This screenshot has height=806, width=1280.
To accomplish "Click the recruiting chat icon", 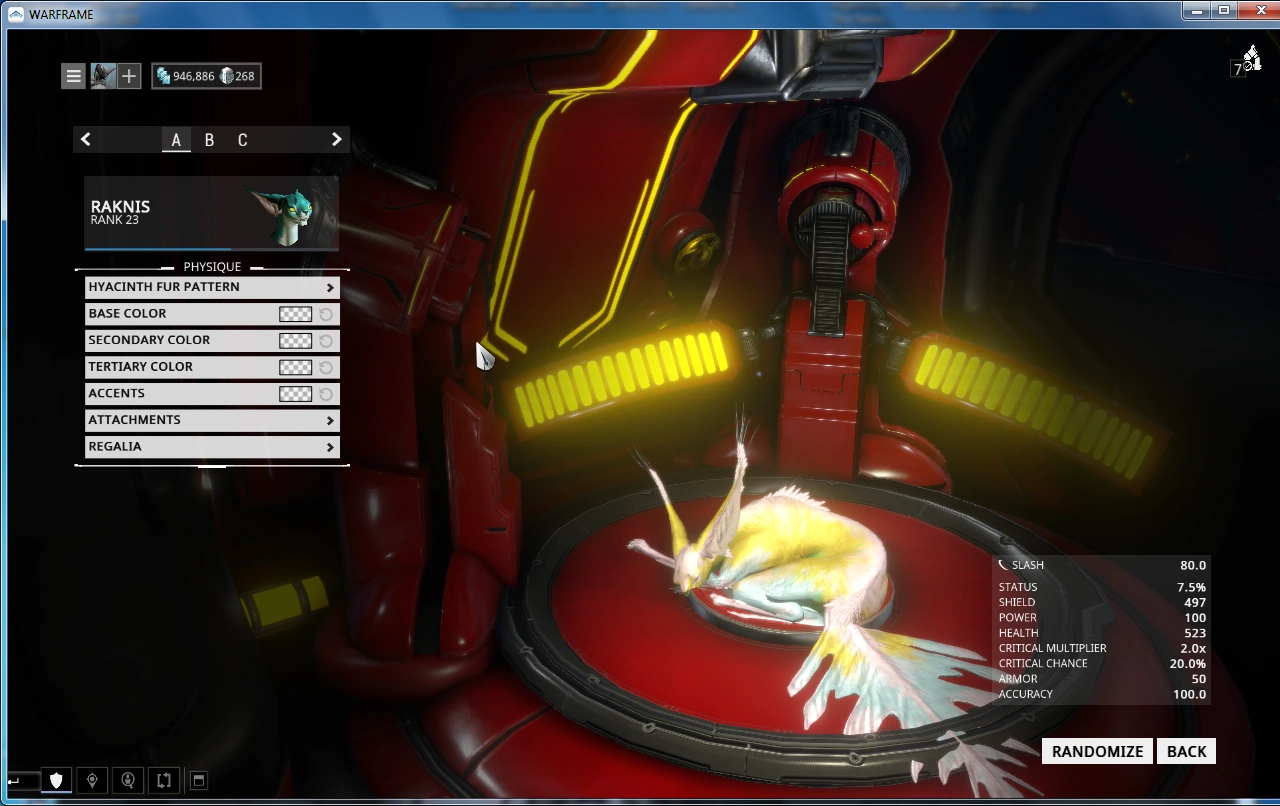I will [127, 780].
